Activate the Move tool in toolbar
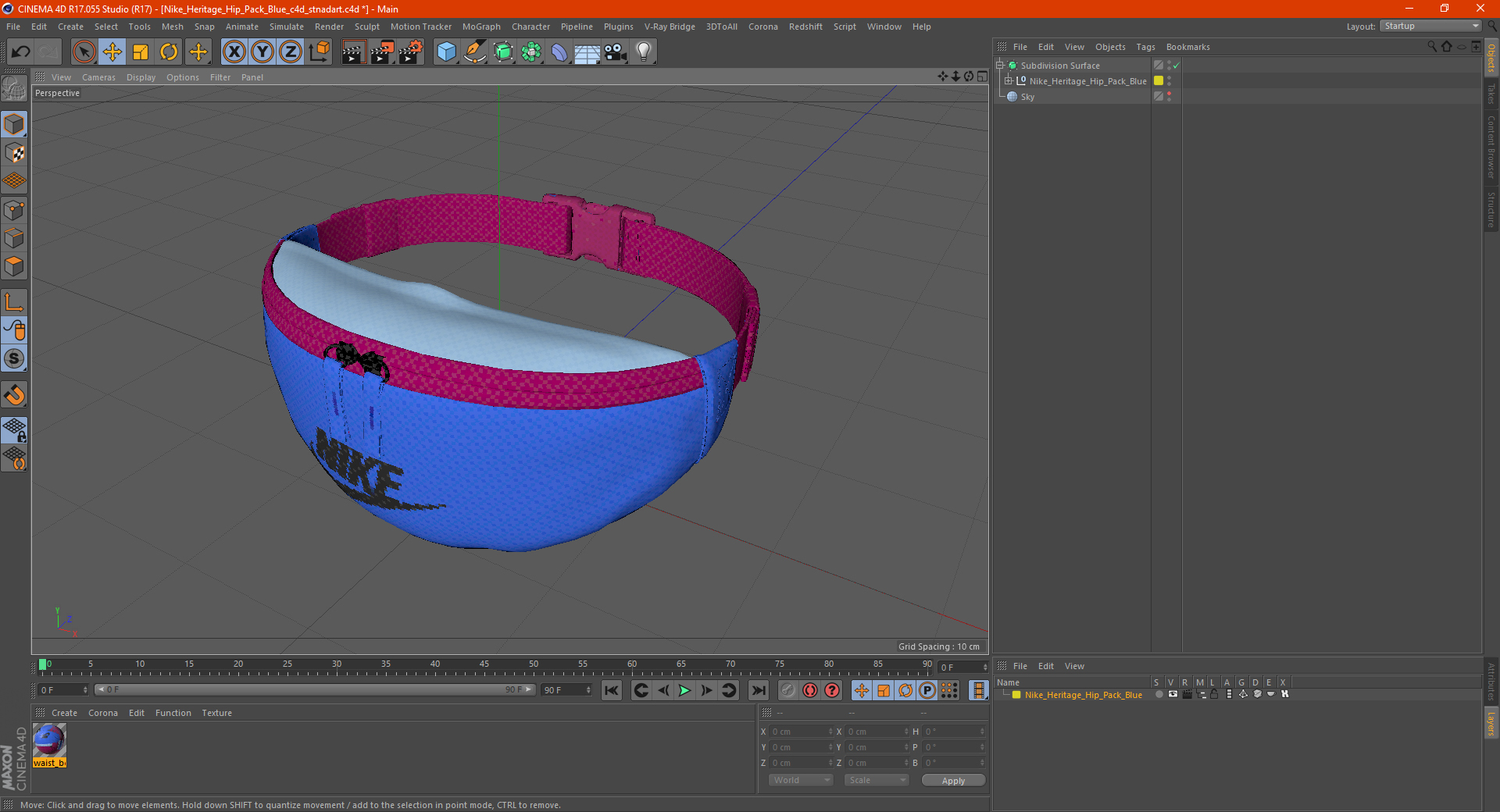Image resolution: width=1500 pixels, height=812 pixels. [x=112, y=52]
